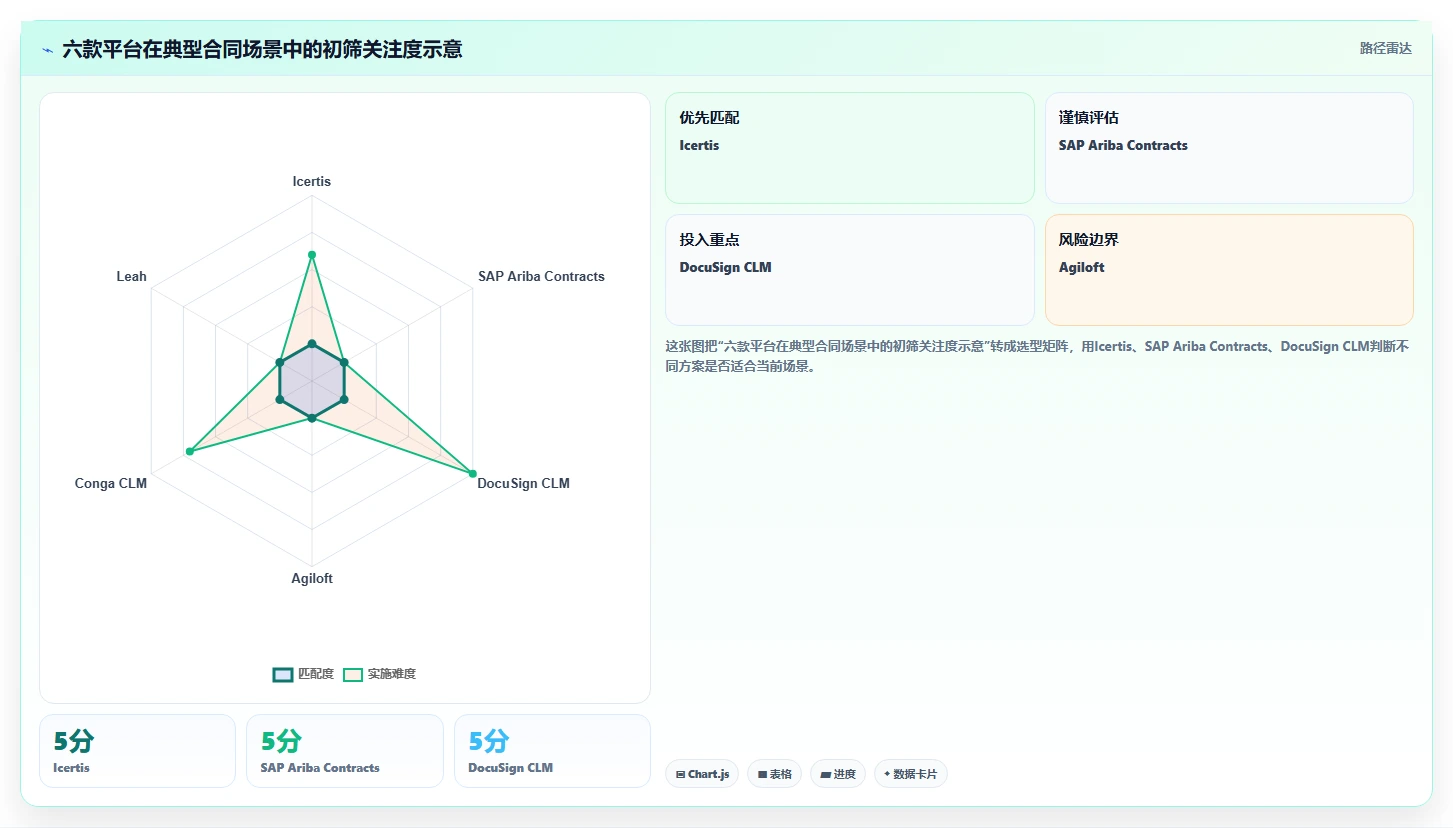Click the SAP Ariba Contracts radar axis label

(x=541, y=276)
